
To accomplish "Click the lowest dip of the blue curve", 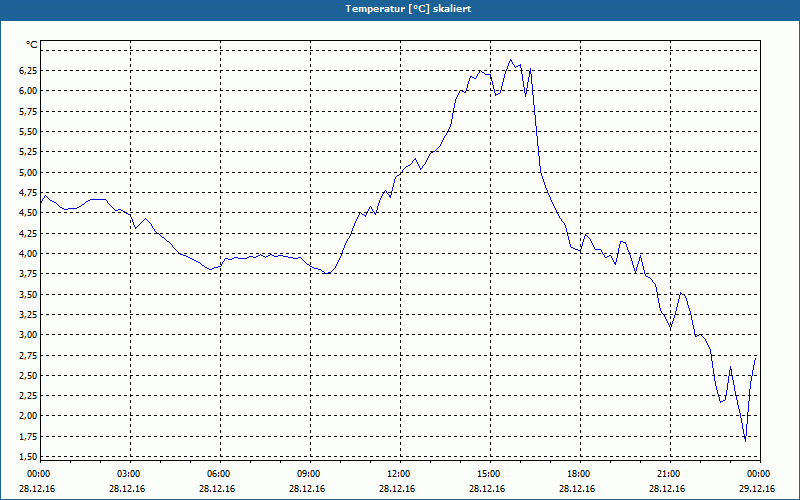I will 745,441.
